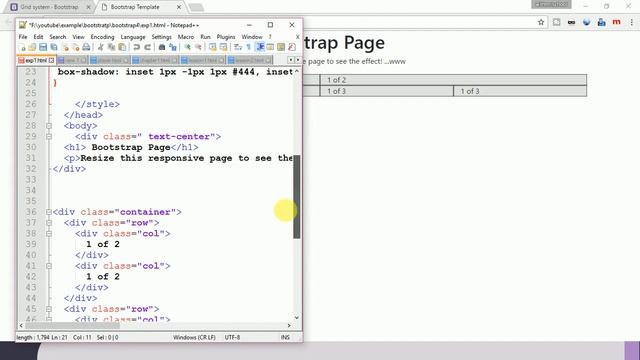Open the ? help menu
The height and width of the screenshot is (360, 640).
(270, 37)
